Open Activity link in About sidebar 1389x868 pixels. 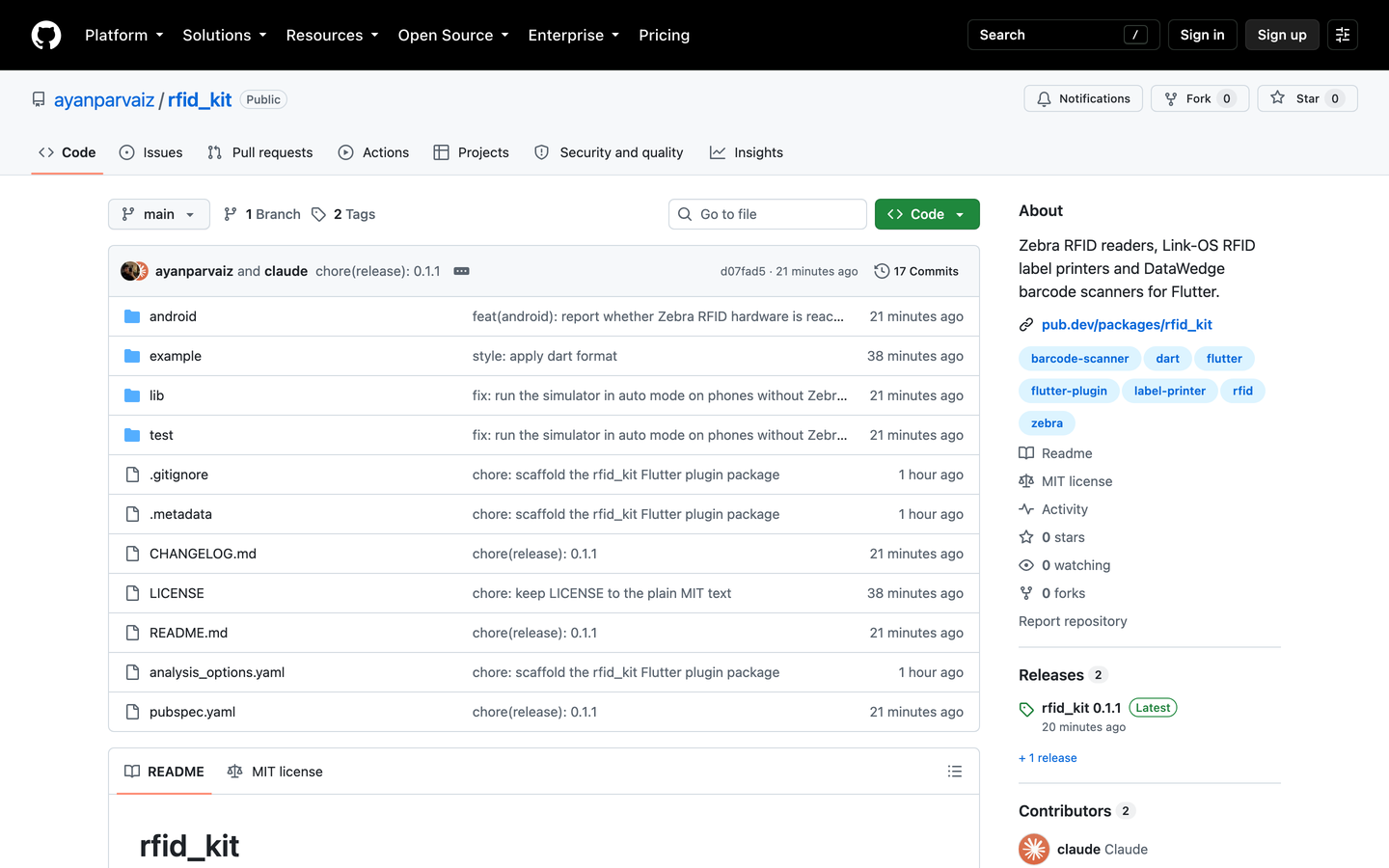[1053, 509]
